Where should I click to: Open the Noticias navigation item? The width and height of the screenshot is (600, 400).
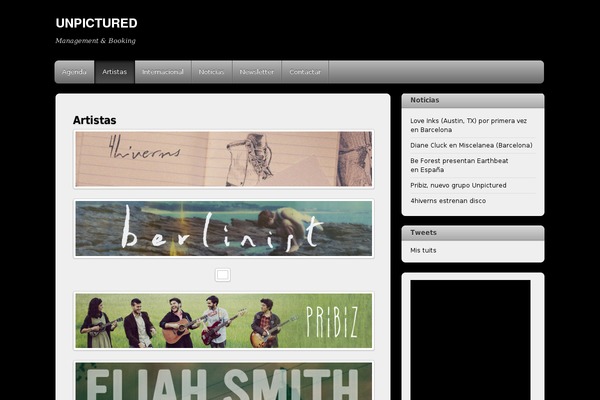click(211, 72)
